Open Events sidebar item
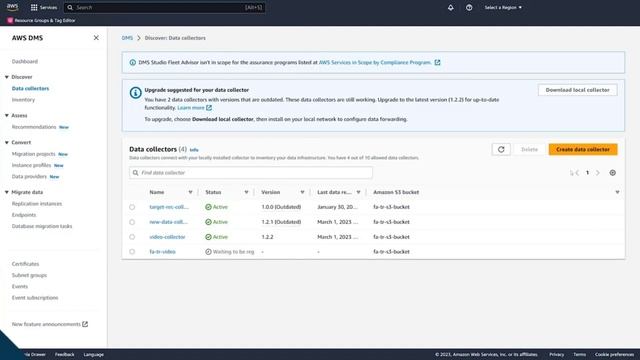Viewport: 640px width, 360px height. coord(20,287)
